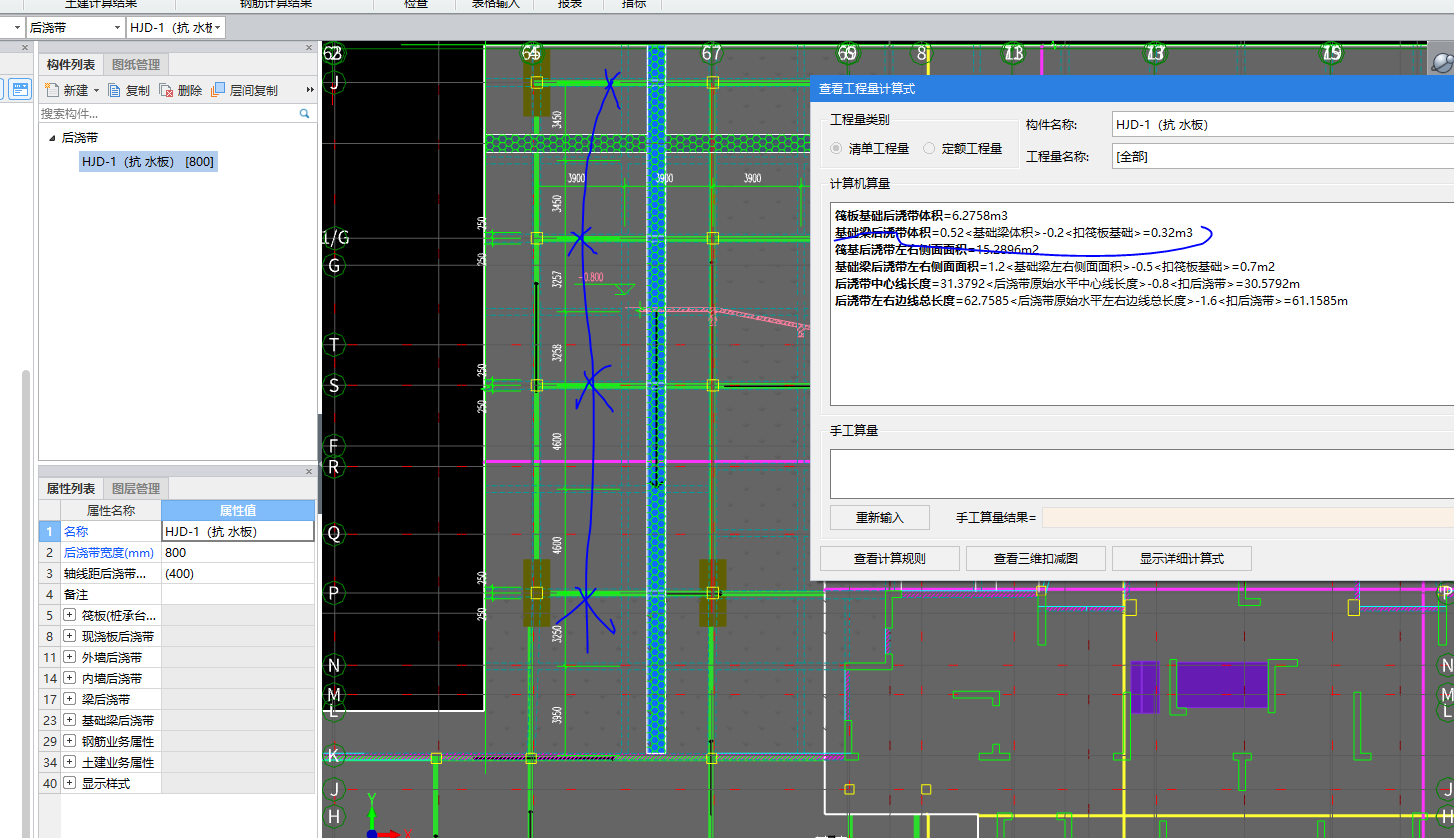Click the globe view icon at the top-right of the canvas
Viewport: 1454px width, 838px height.
1442,62
